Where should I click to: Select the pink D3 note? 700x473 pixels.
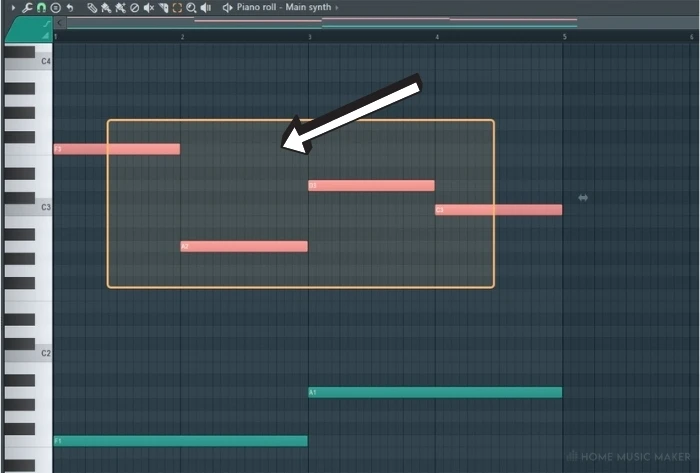[371, 186]
